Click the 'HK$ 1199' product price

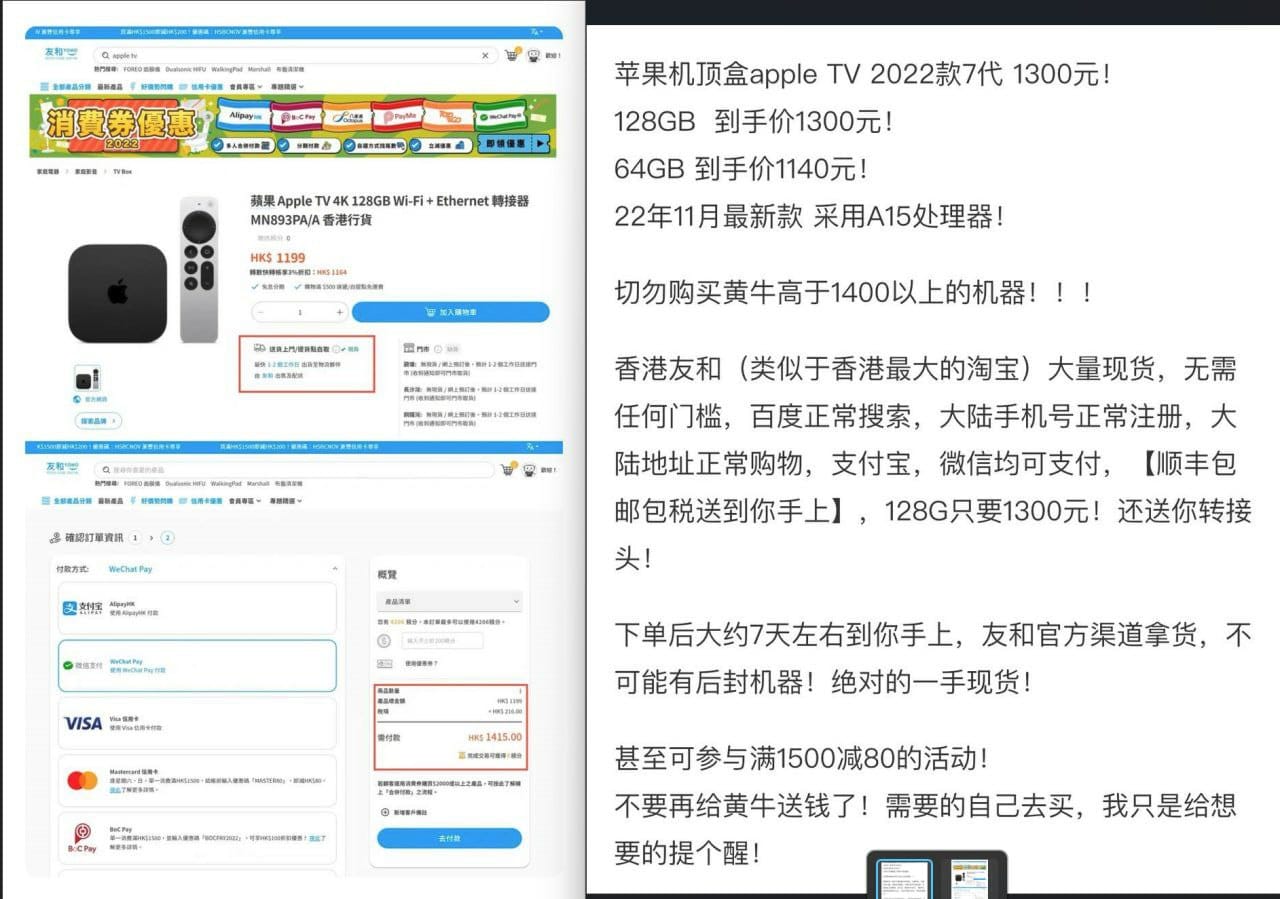278,258
